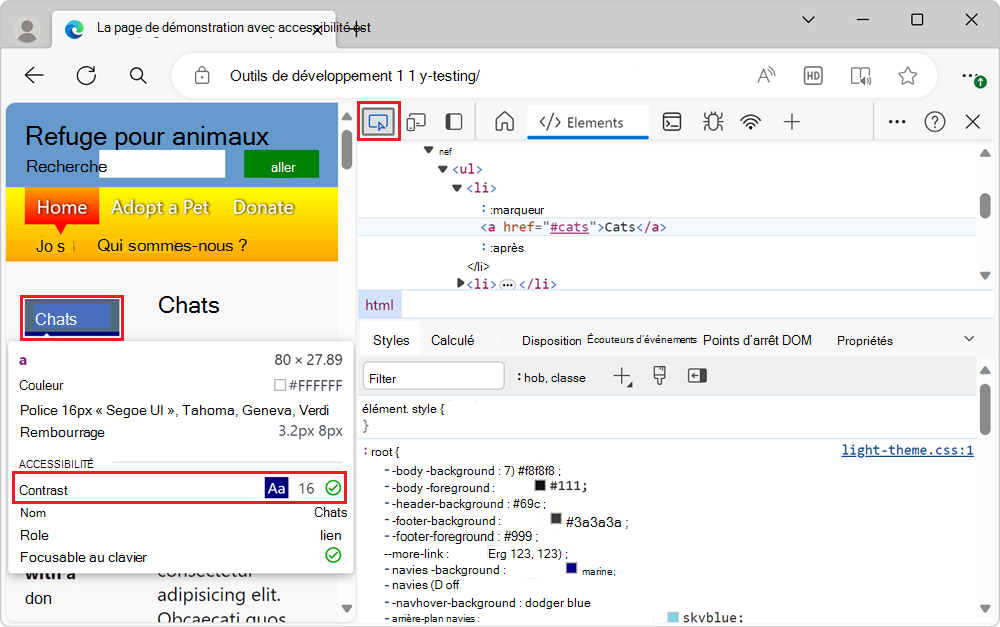This screenshot has height=627, width=1000.
Task: Expand the li ellipsis button
Action: coord(508,284)
